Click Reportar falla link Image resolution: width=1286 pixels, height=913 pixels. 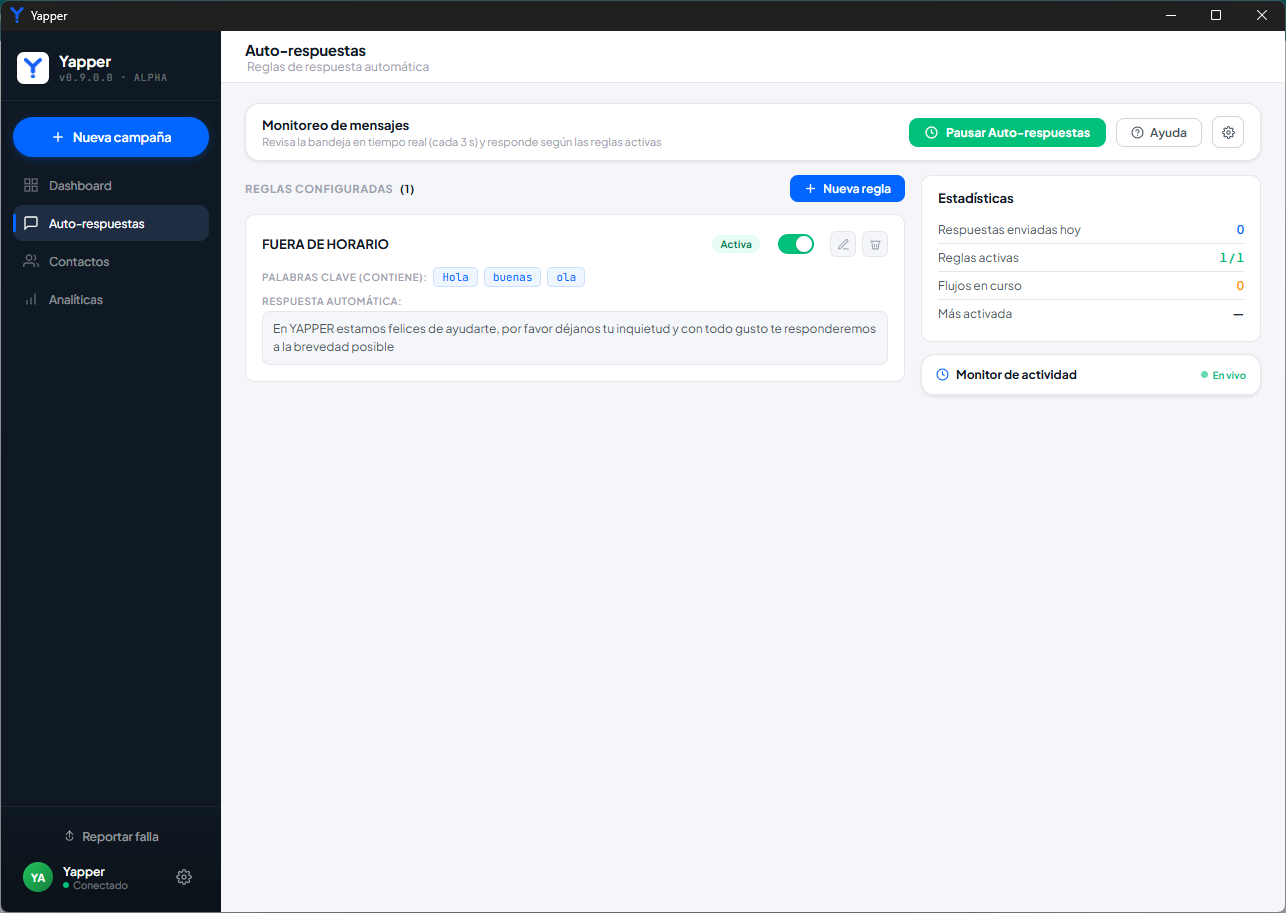111,836
